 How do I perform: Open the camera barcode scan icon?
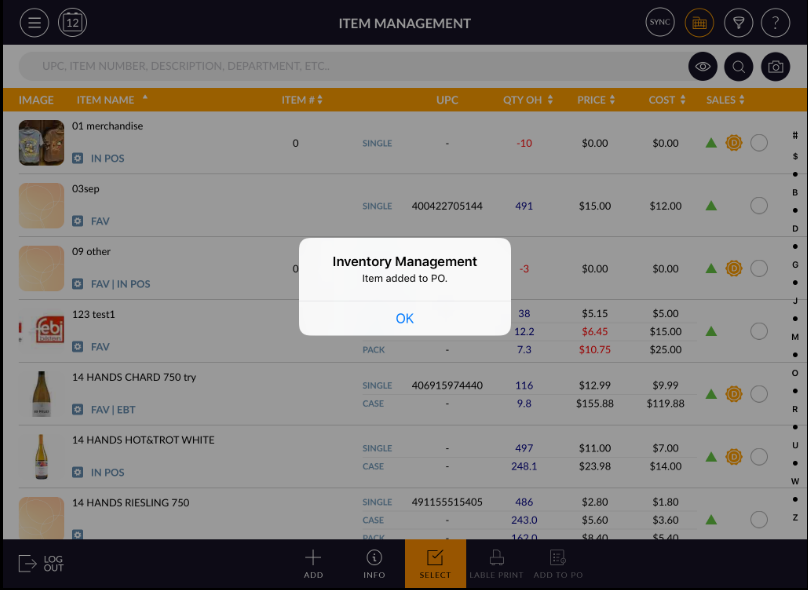(775, 67)
